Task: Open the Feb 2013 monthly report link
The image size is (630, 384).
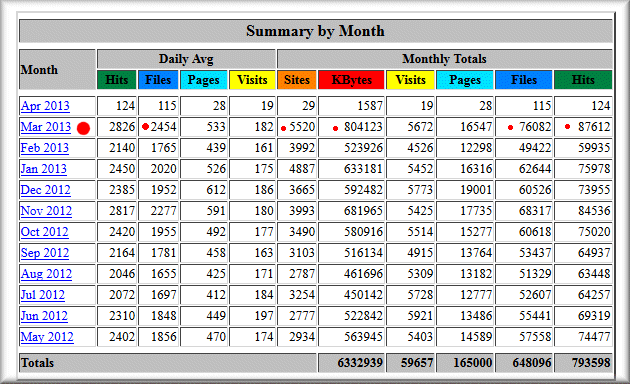Action: [x=45, y=148]
